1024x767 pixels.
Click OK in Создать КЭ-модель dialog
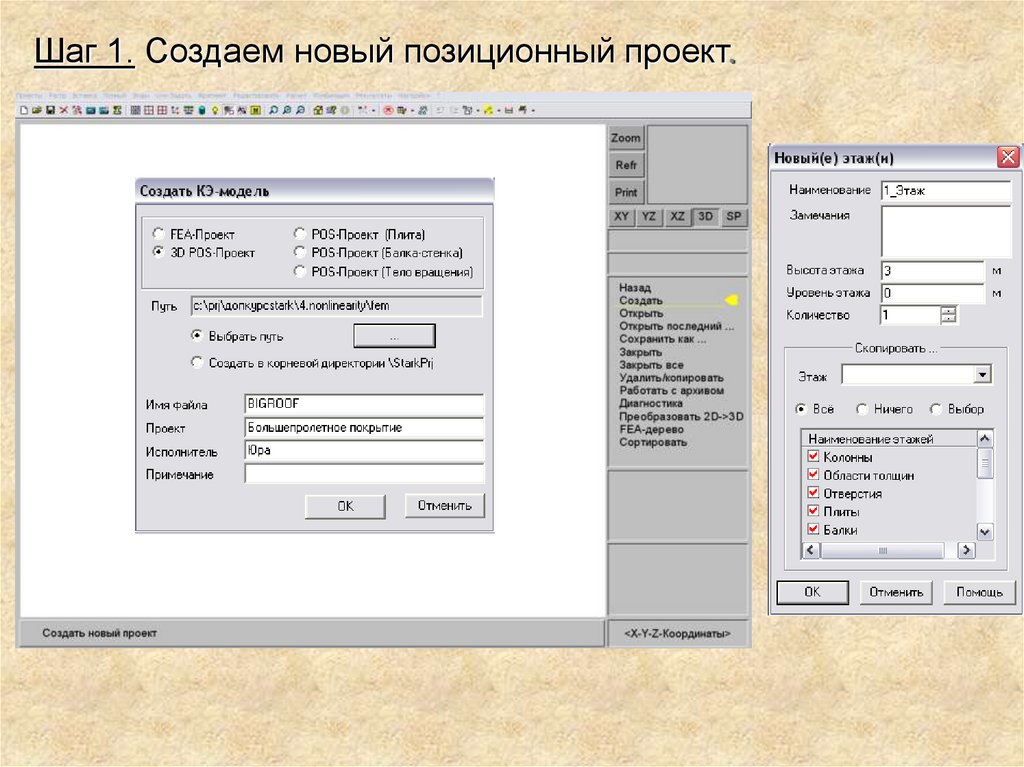tap(345, 506)
